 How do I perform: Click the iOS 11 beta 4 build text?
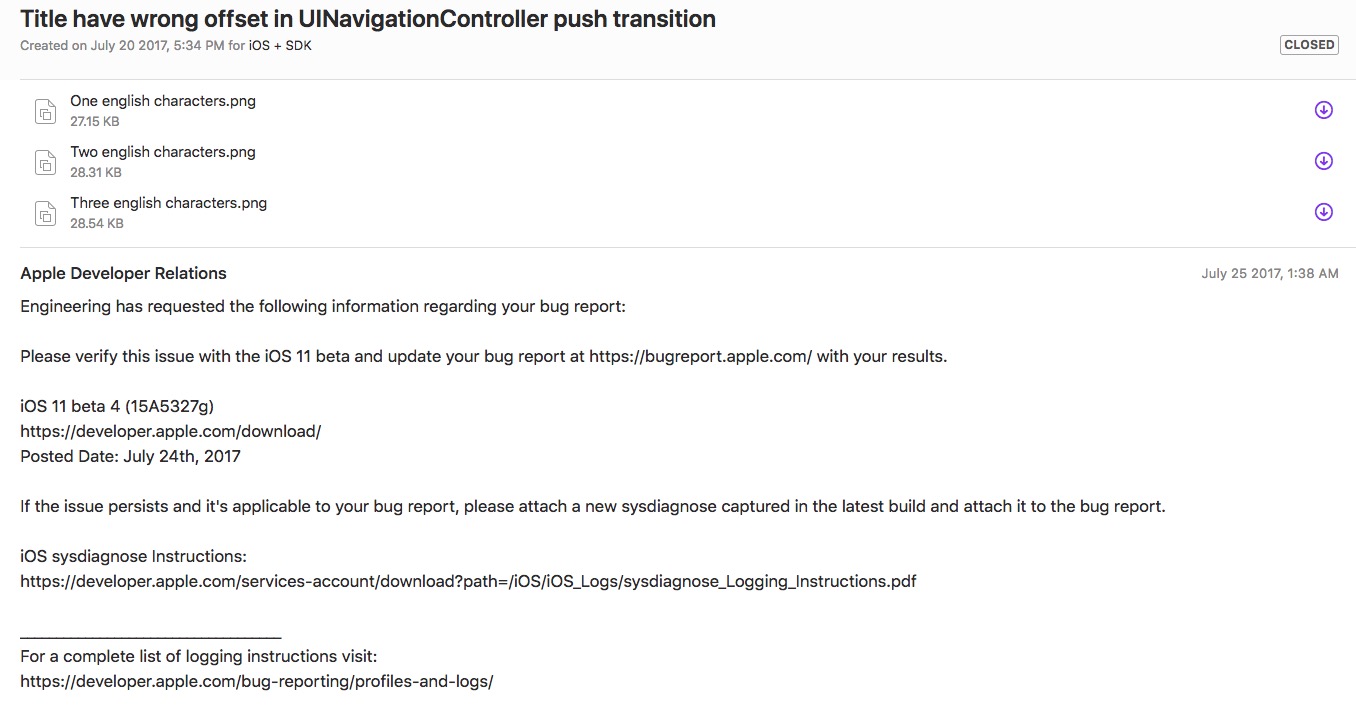point(117,406)
